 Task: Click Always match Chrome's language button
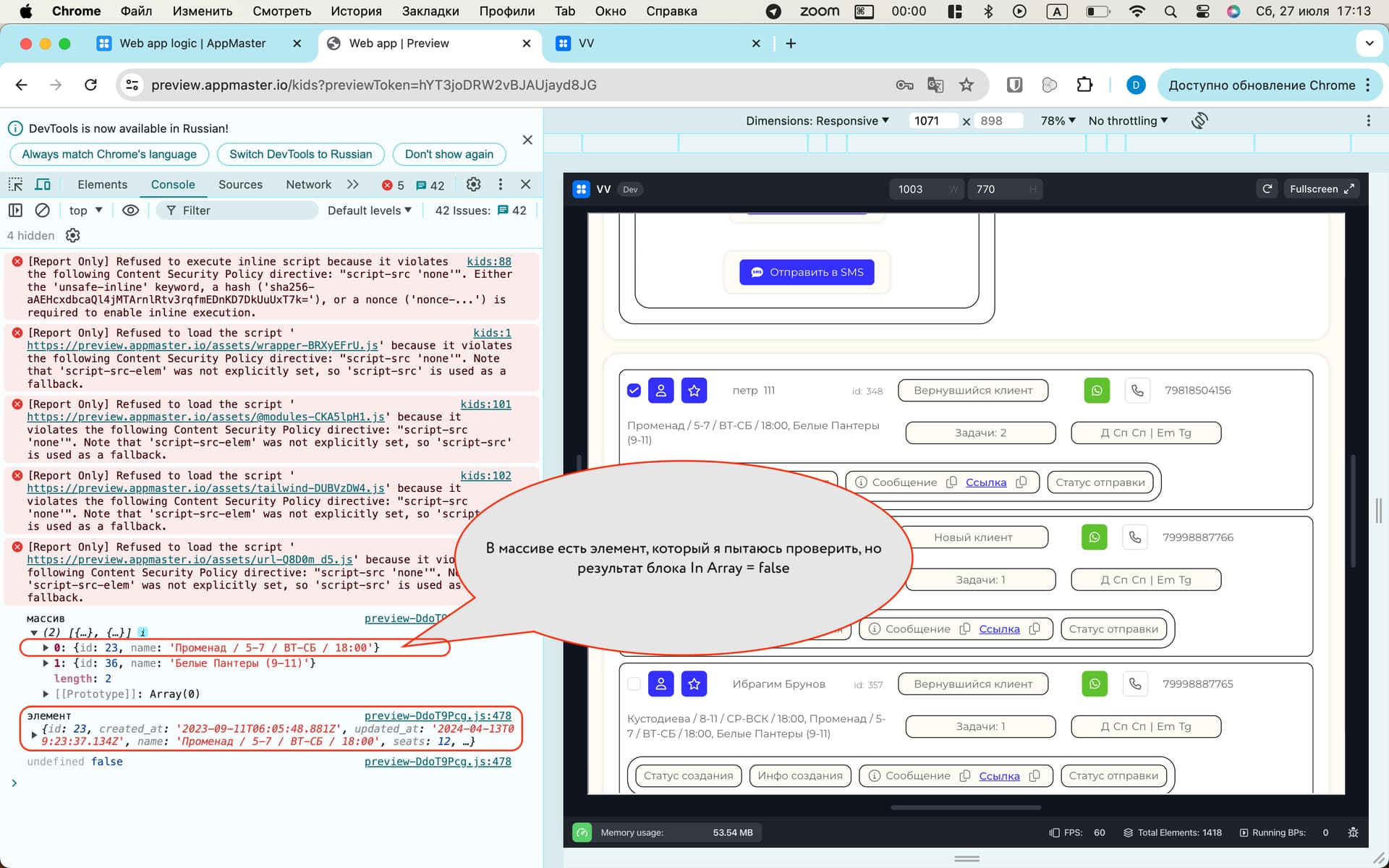tap(109, 154)
